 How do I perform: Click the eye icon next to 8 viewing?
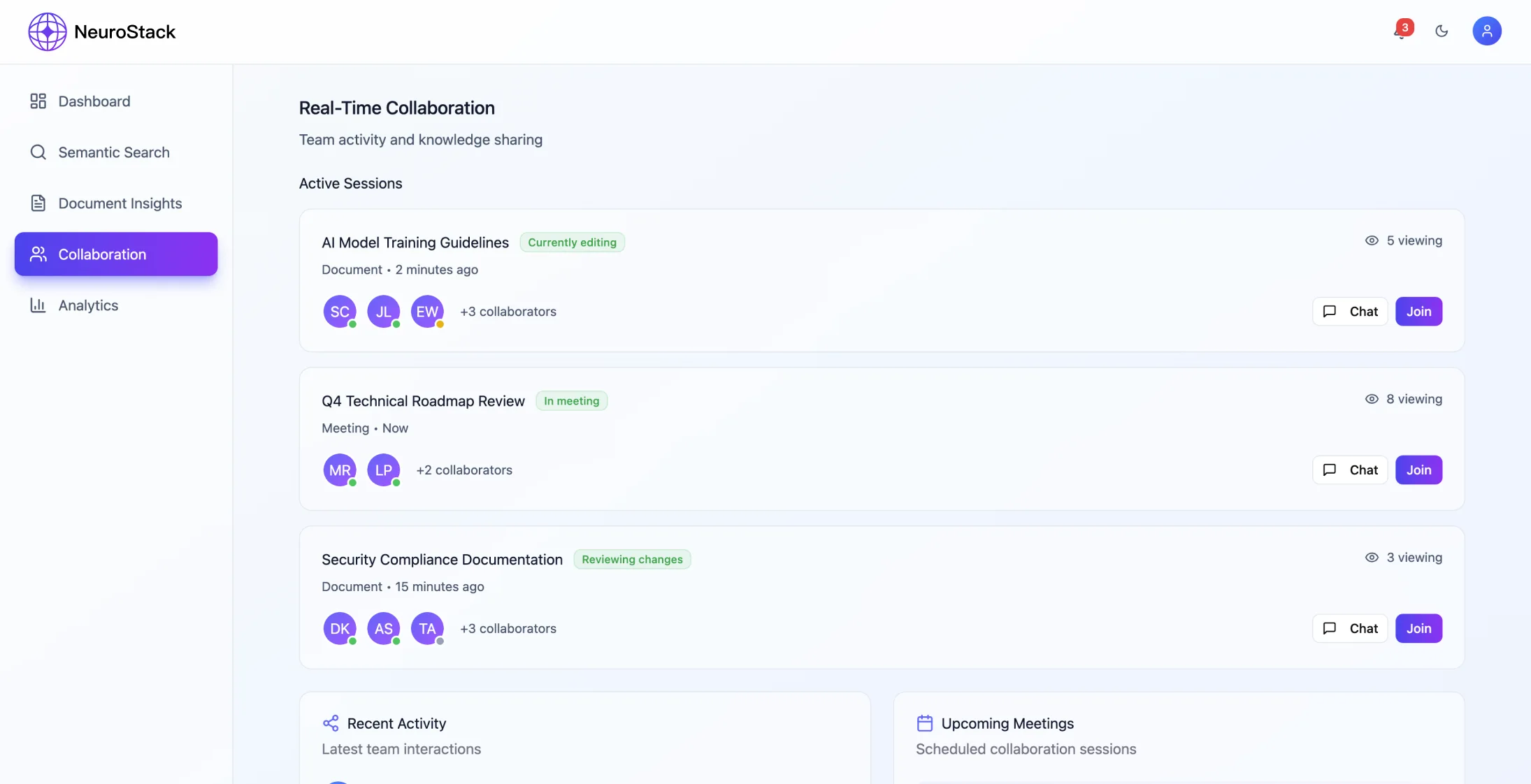click(x=1371, y=399)
